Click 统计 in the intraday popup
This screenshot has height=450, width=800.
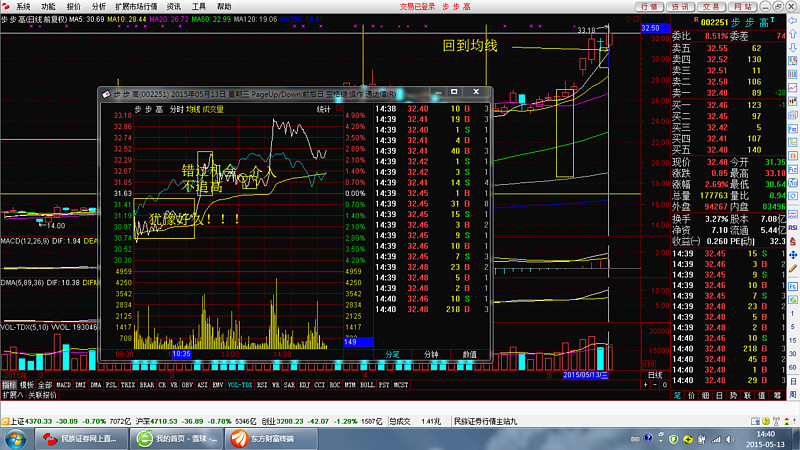pyautogui.click(x=324, y=108)
